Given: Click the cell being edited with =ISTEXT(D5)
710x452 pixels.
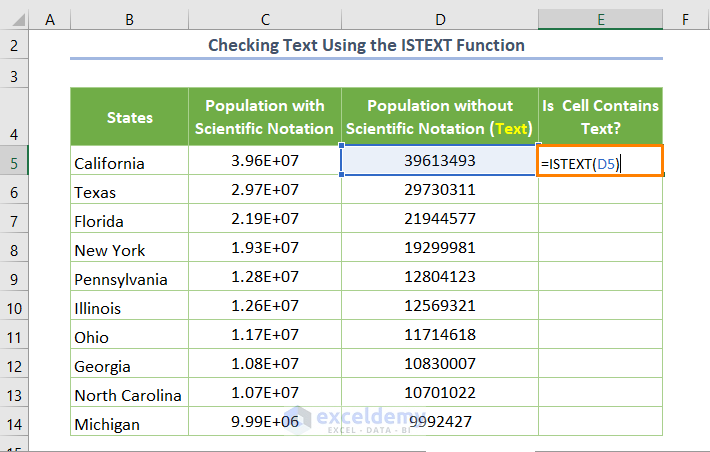Looking at the screenshot, I should pos(599,162).
